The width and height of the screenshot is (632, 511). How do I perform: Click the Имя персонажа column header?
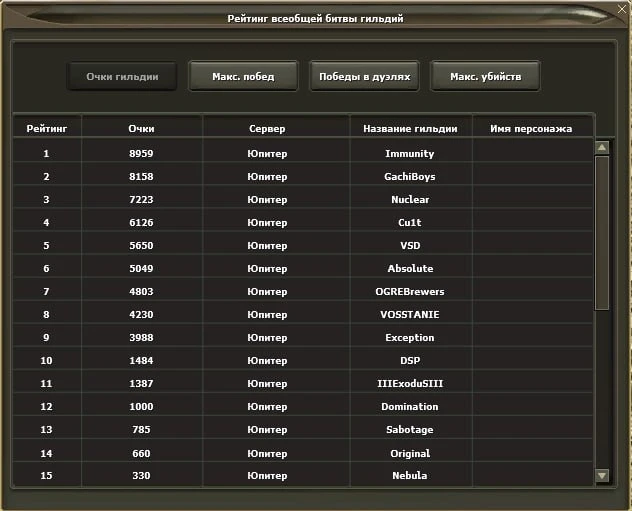[x=531, y=129]
